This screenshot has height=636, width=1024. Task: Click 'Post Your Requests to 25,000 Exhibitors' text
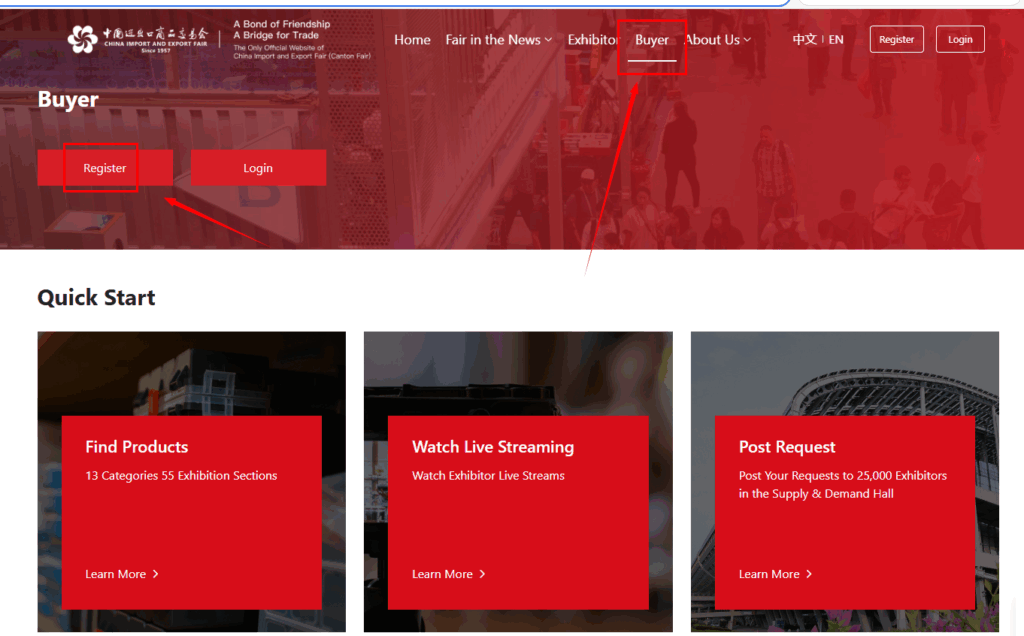tap(842, 475)
